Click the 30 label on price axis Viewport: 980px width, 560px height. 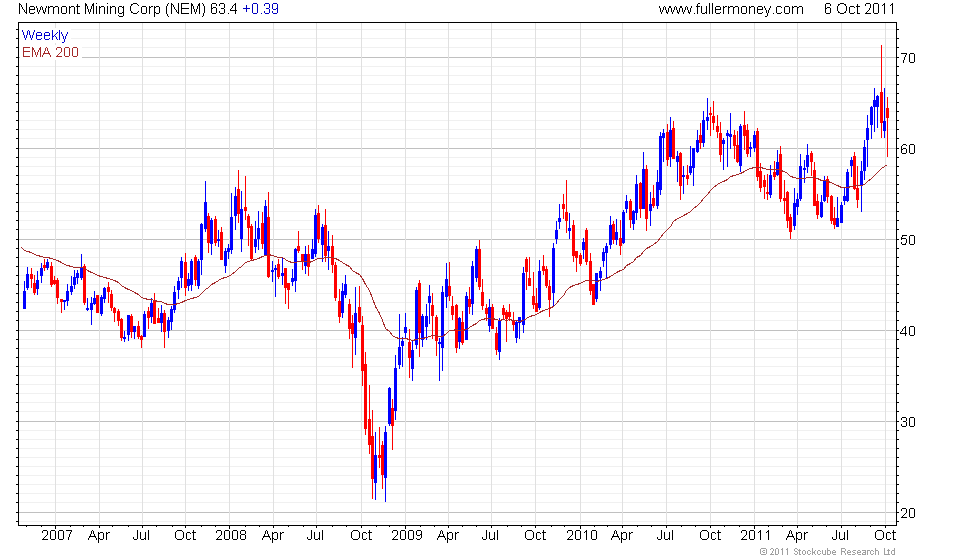[x=908, y=423]
